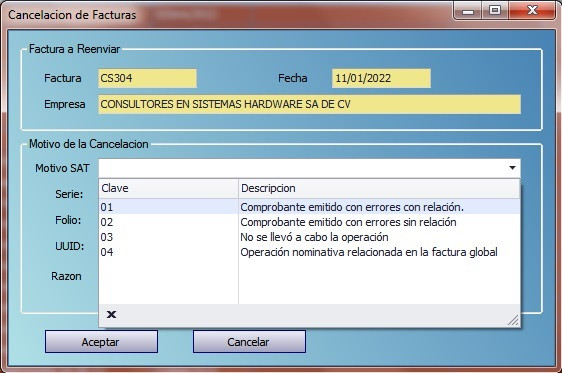Click the Factura field showing CS304

pyautogui.click(x=147, y=78)
